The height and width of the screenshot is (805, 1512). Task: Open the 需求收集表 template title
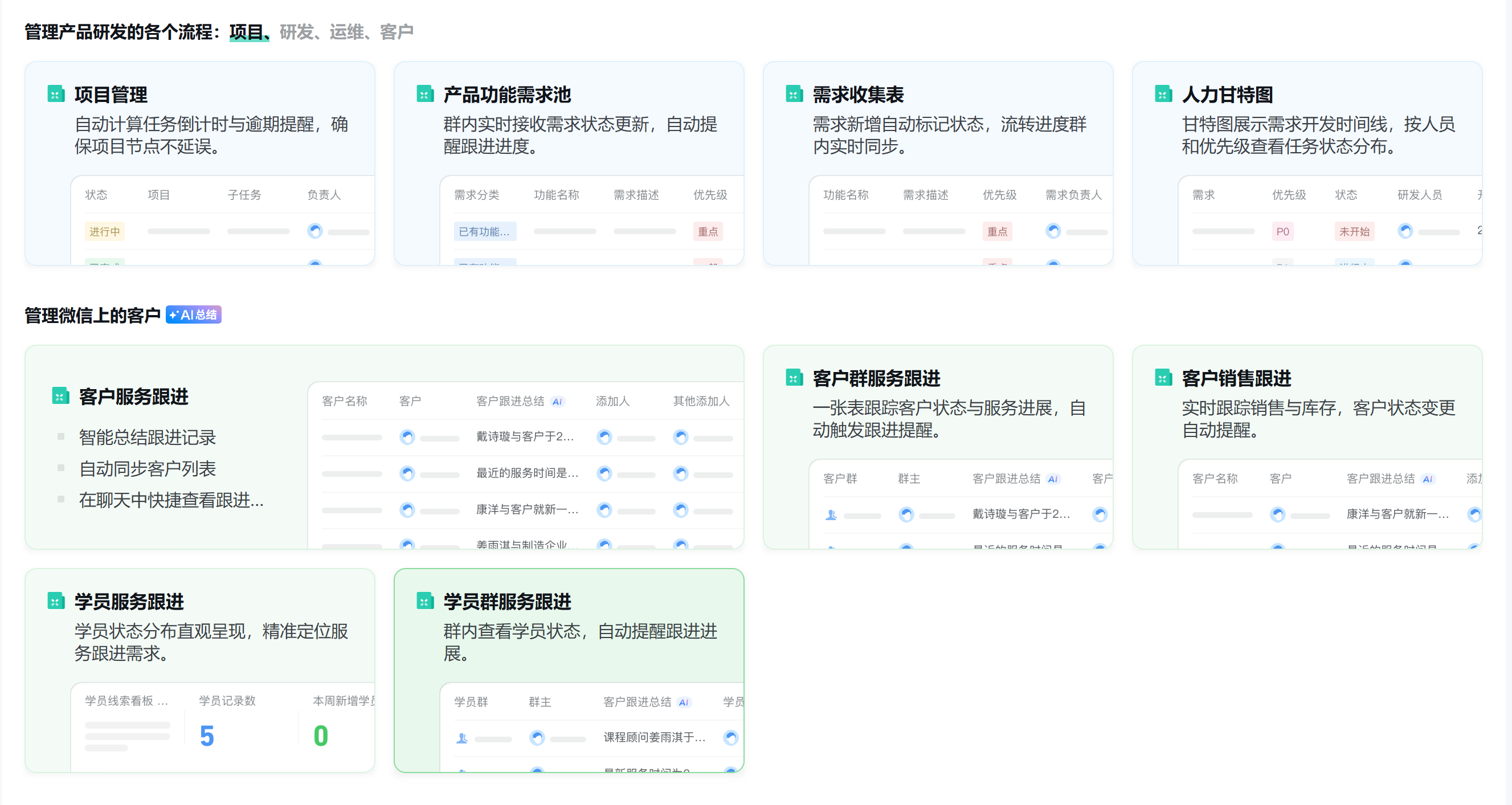[858, 95]
